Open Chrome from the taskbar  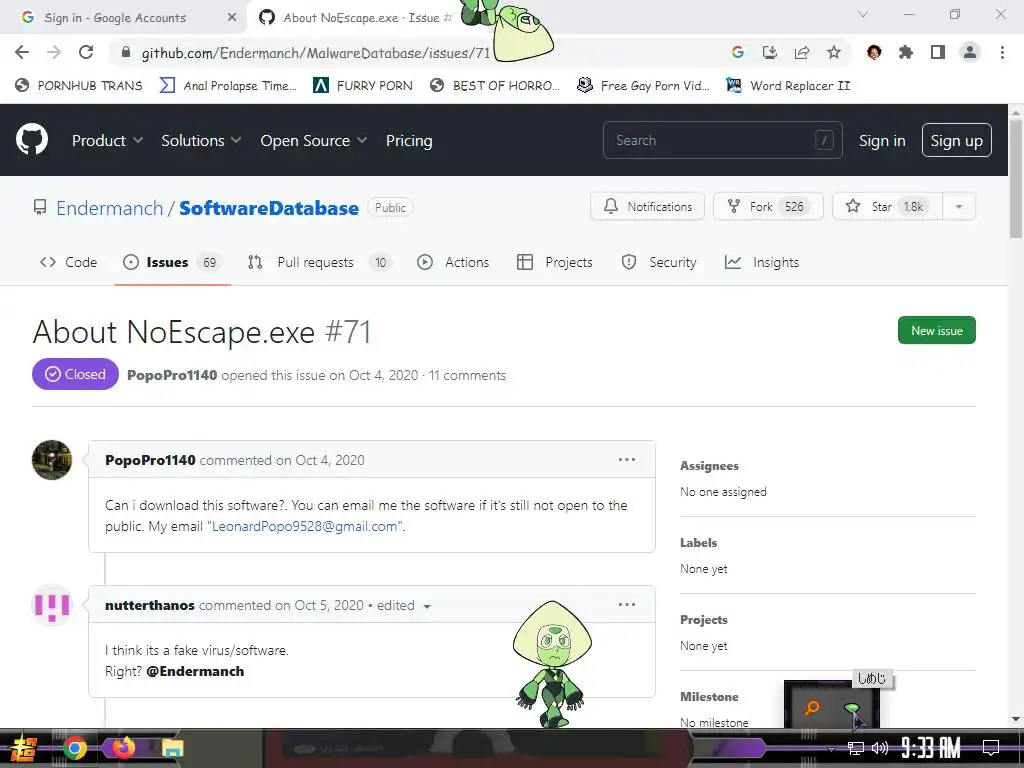75,748
